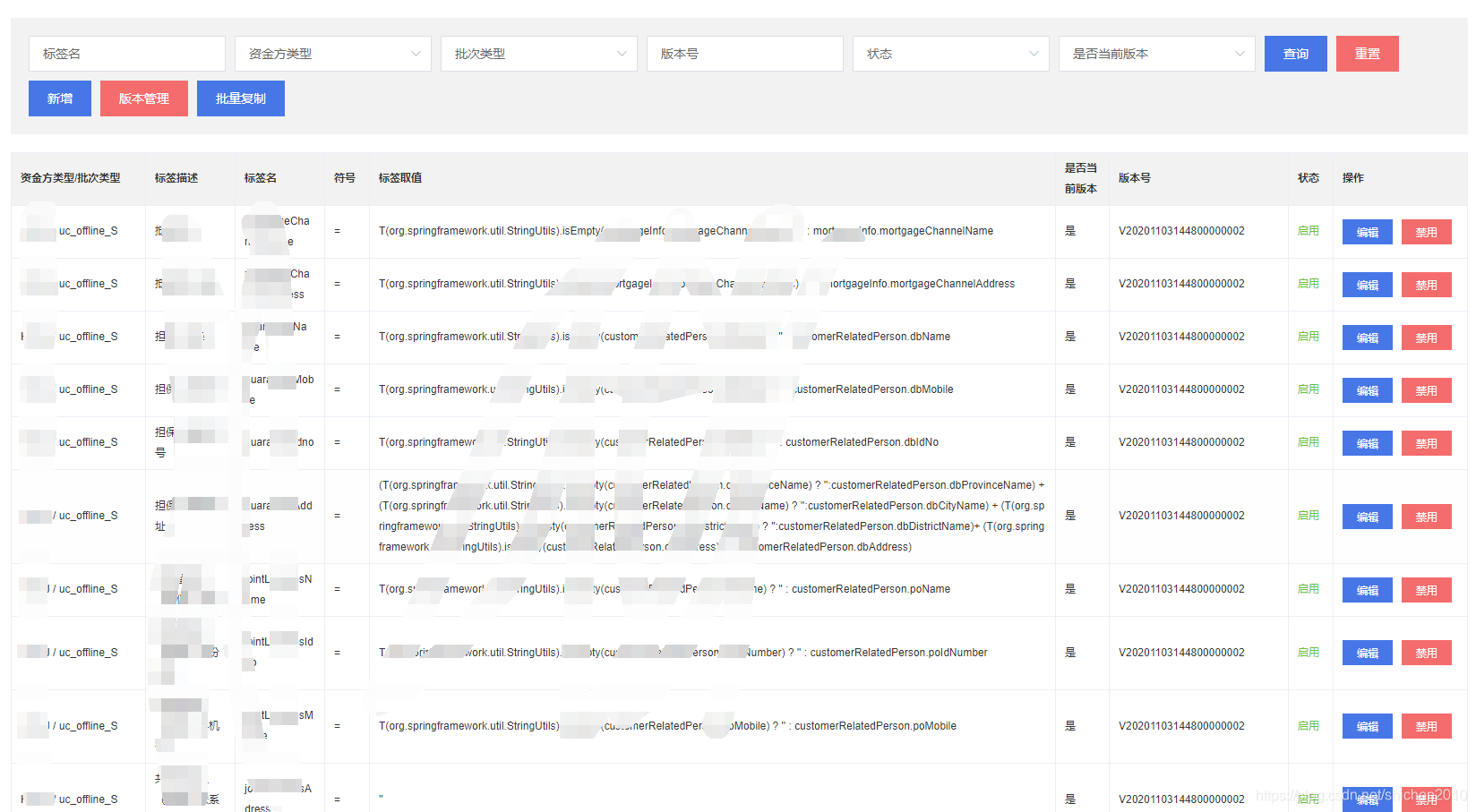Disable the mortgageChannelAddress row via 禁用

pyautogui.click(x=1427, y=285)
